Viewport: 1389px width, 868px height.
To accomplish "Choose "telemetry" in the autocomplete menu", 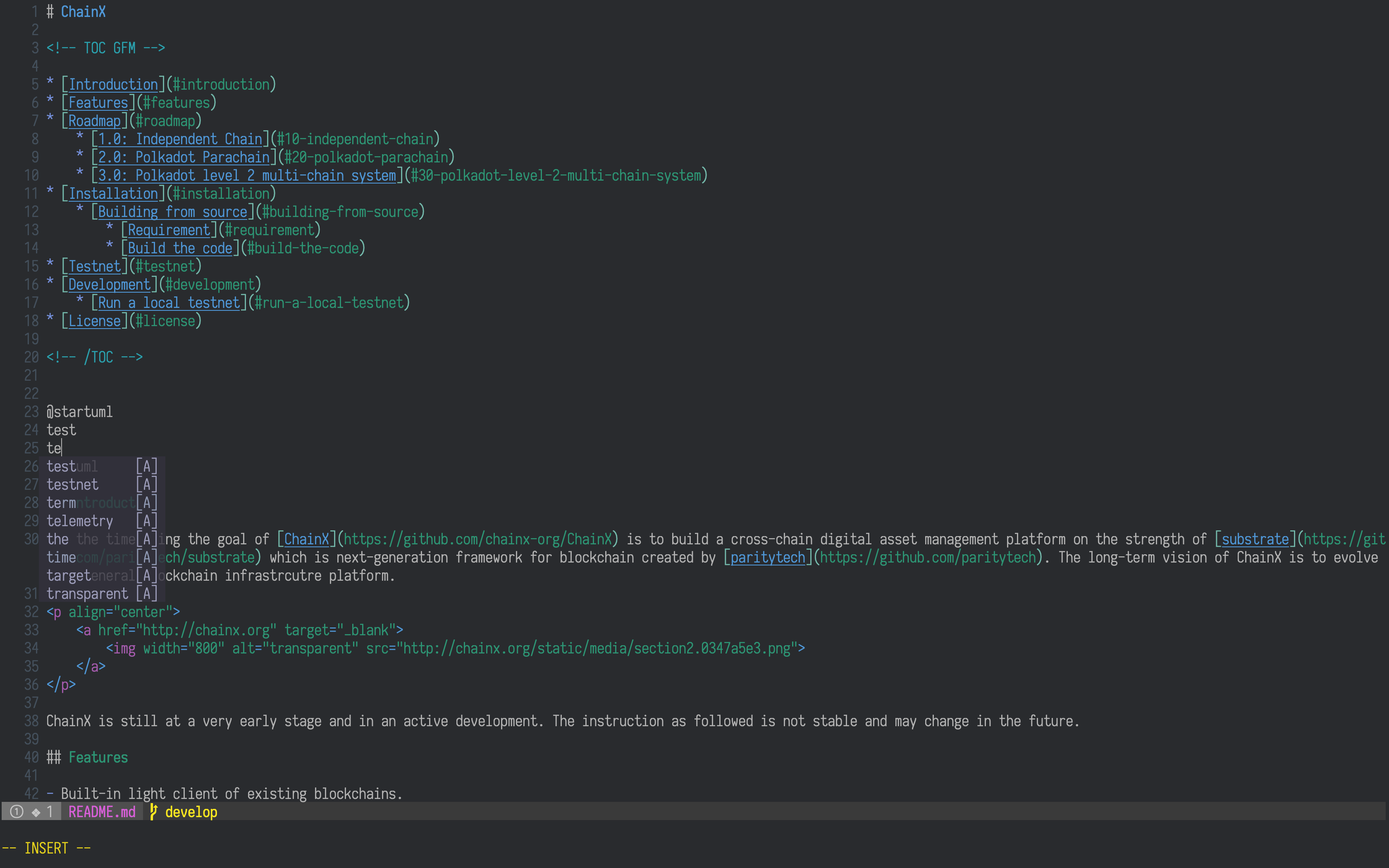I will [80, 521].
